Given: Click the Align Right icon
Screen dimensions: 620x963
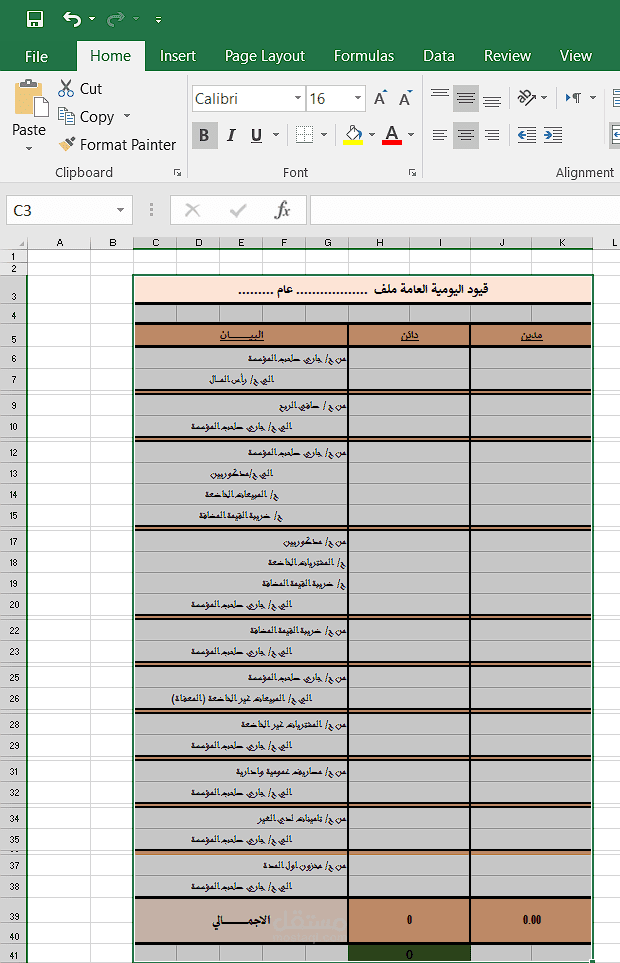Looking at the screenshot, I should (x=492, y=135).
